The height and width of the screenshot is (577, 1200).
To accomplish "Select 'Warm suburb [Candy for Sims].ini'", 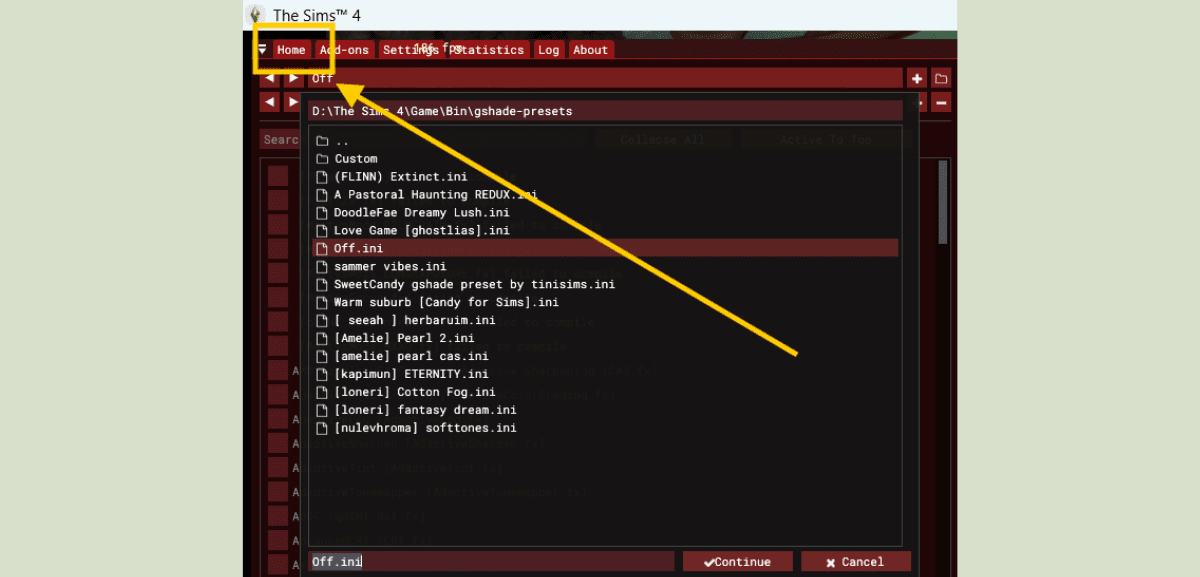I will 446,302.
